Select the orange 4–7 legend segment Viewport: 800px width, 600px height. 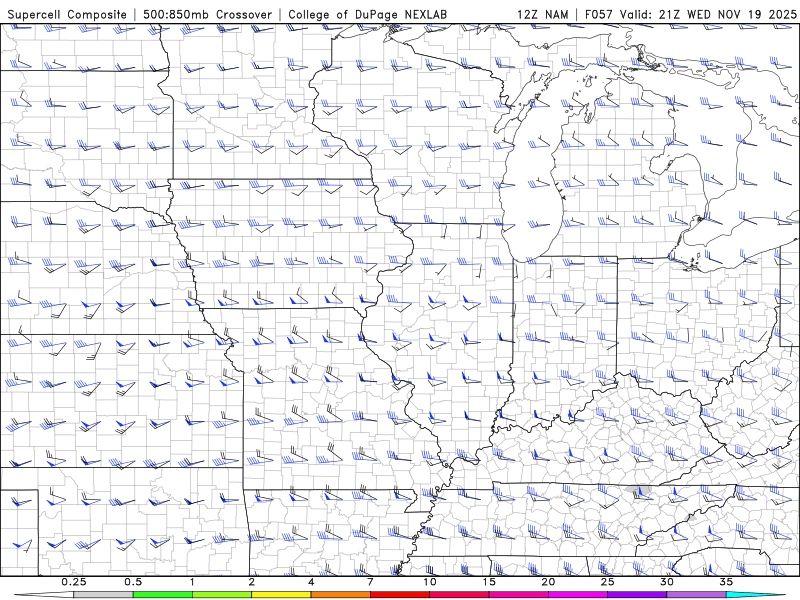coord(340,595)
